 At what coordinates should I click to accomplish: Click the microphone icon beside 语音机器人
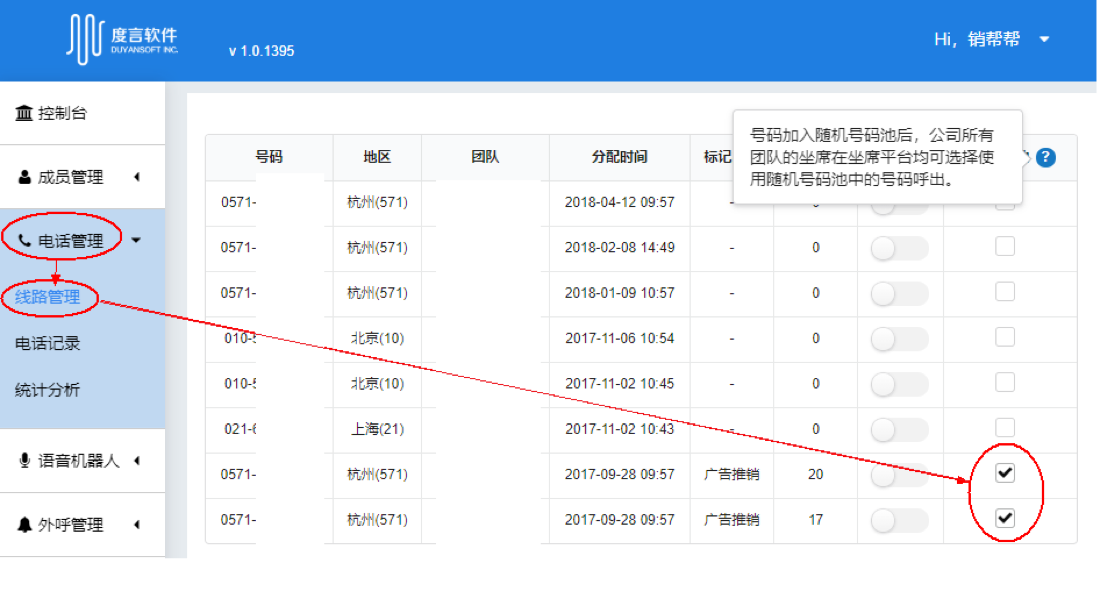click(x=25, y=460)
